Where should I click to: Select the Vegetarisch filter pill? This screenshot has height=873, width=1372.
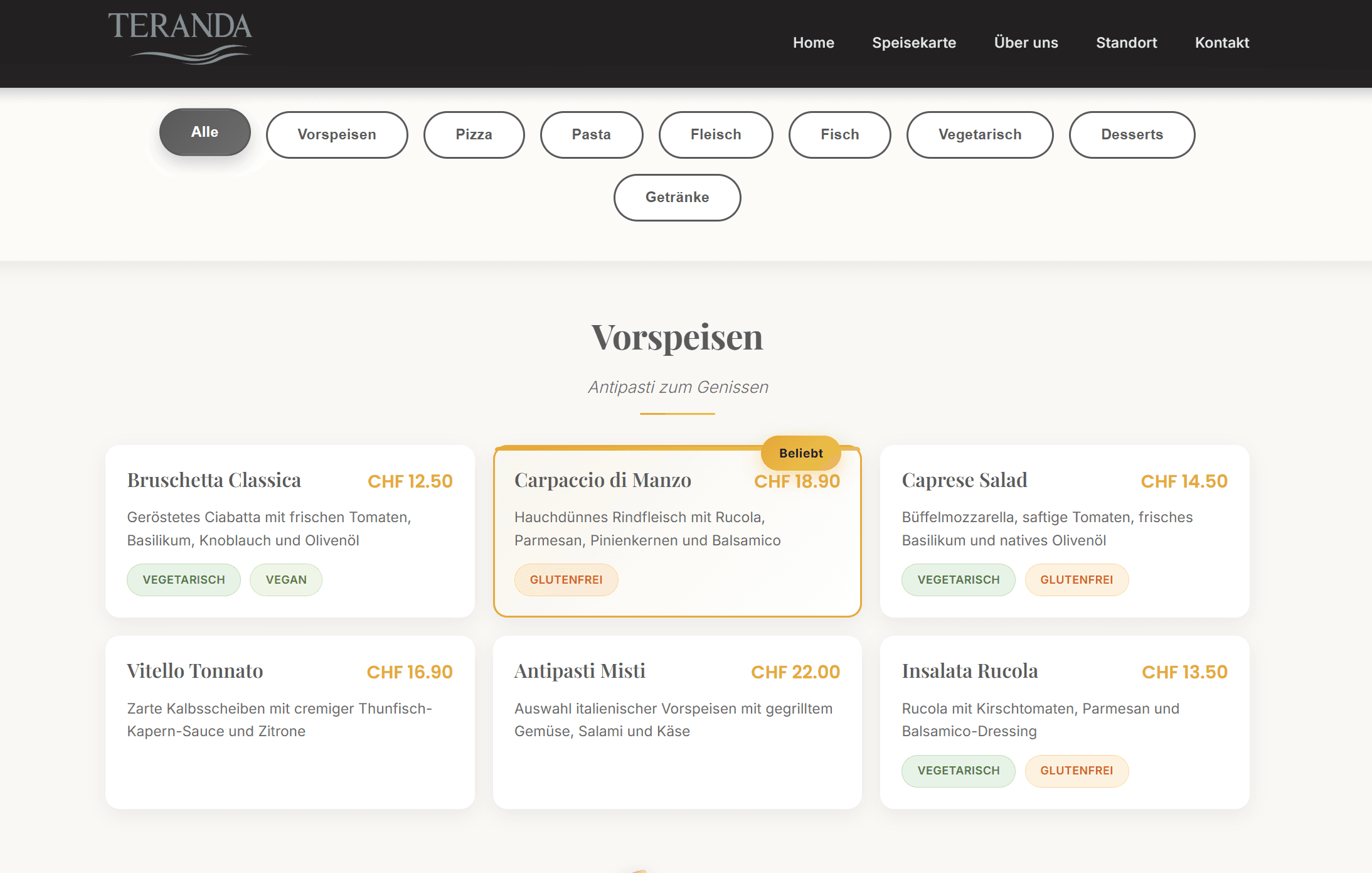pyautogui.click(x=979, y=134)
